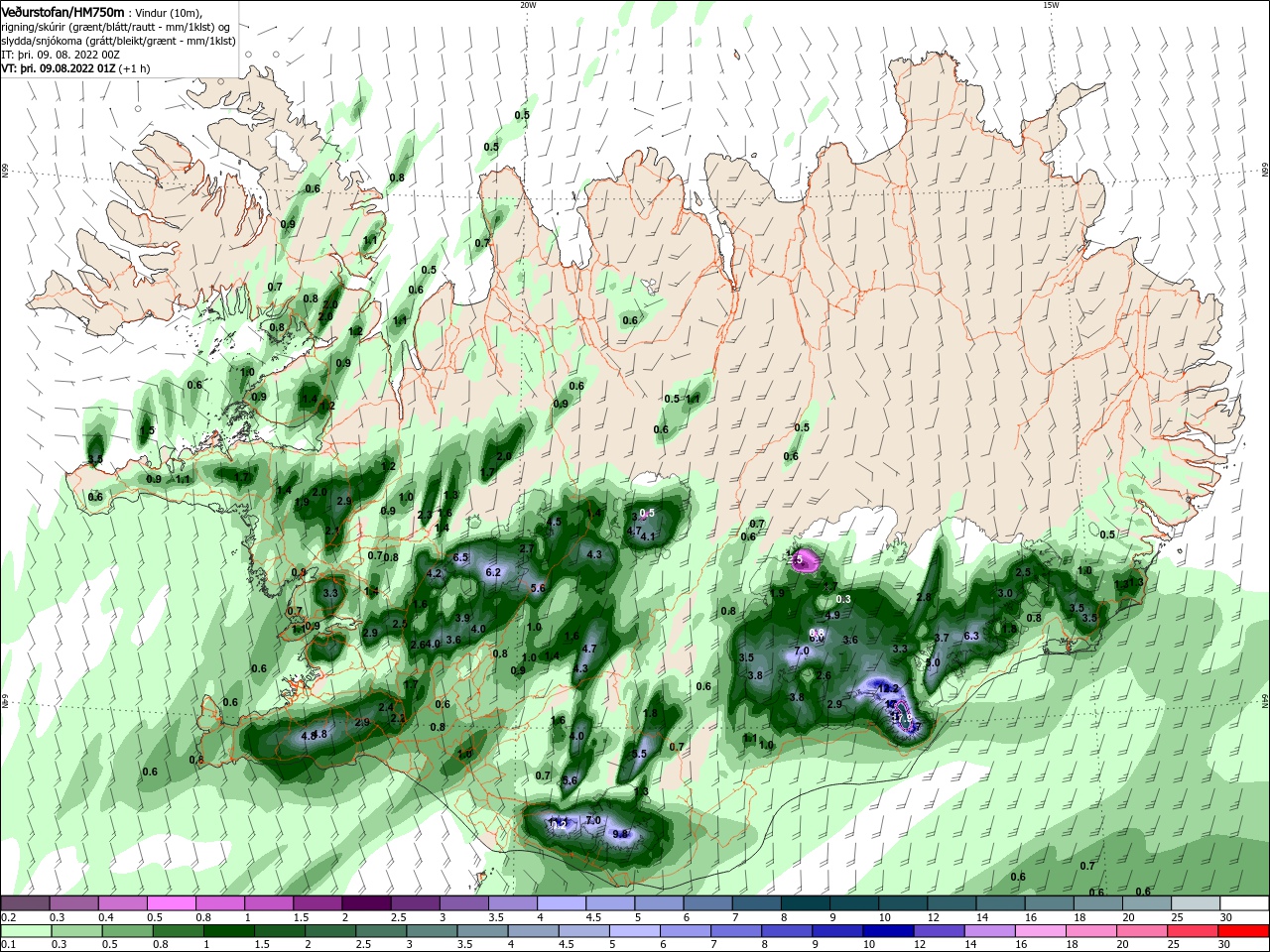This screenshot has width=1270, height=952.
Task: Select the light gray 25 snow legend swatch
Action: pyautogui.click(x=1197, y=903)
